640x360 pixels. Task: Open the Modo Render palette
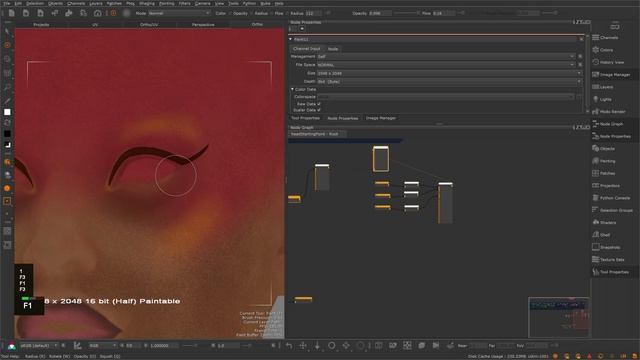609,111
